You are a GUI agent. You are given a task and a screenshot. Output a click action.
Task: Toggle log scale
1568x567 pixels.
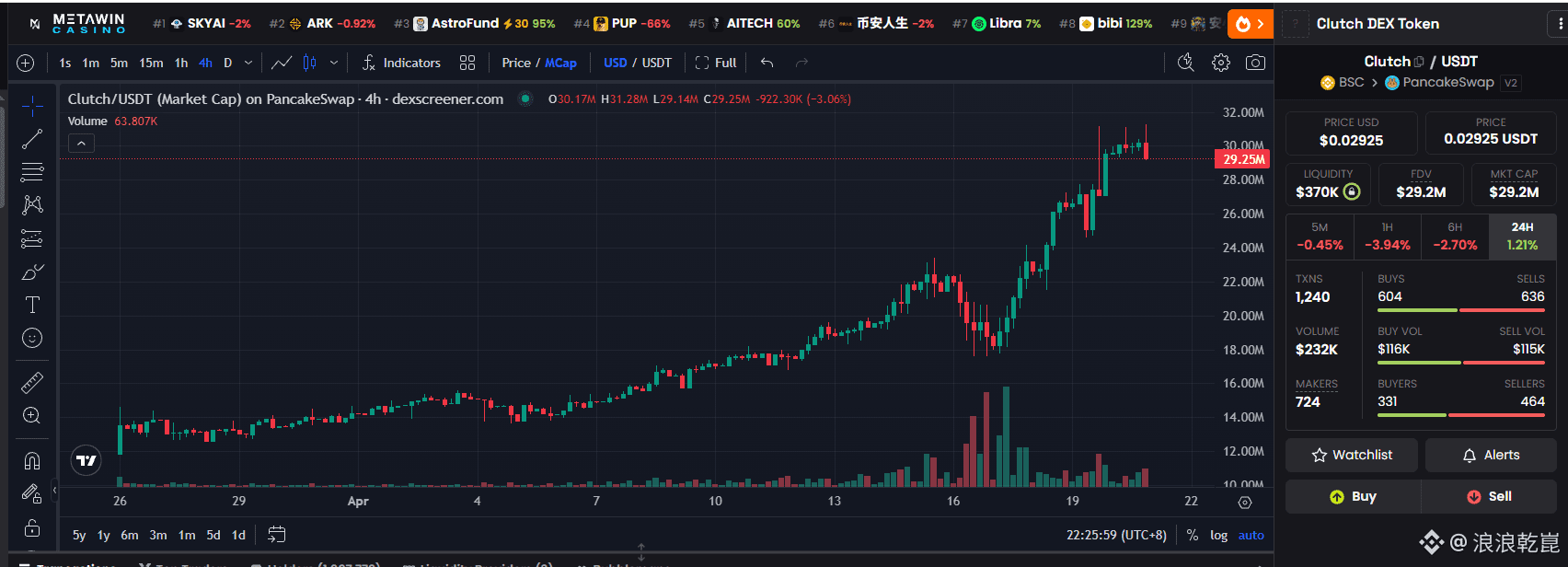click(1218, 535)
